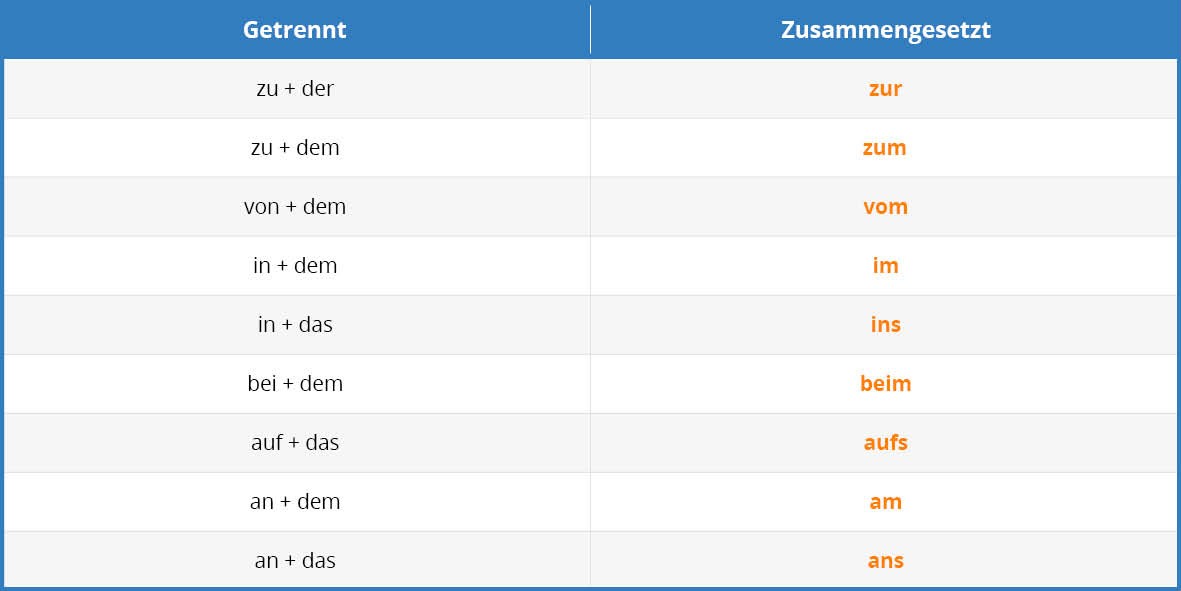The width and height of the screenshot is (1181, 591).
Task: Click the 'auf + das' entry
Action: click(x=294, y=442)
